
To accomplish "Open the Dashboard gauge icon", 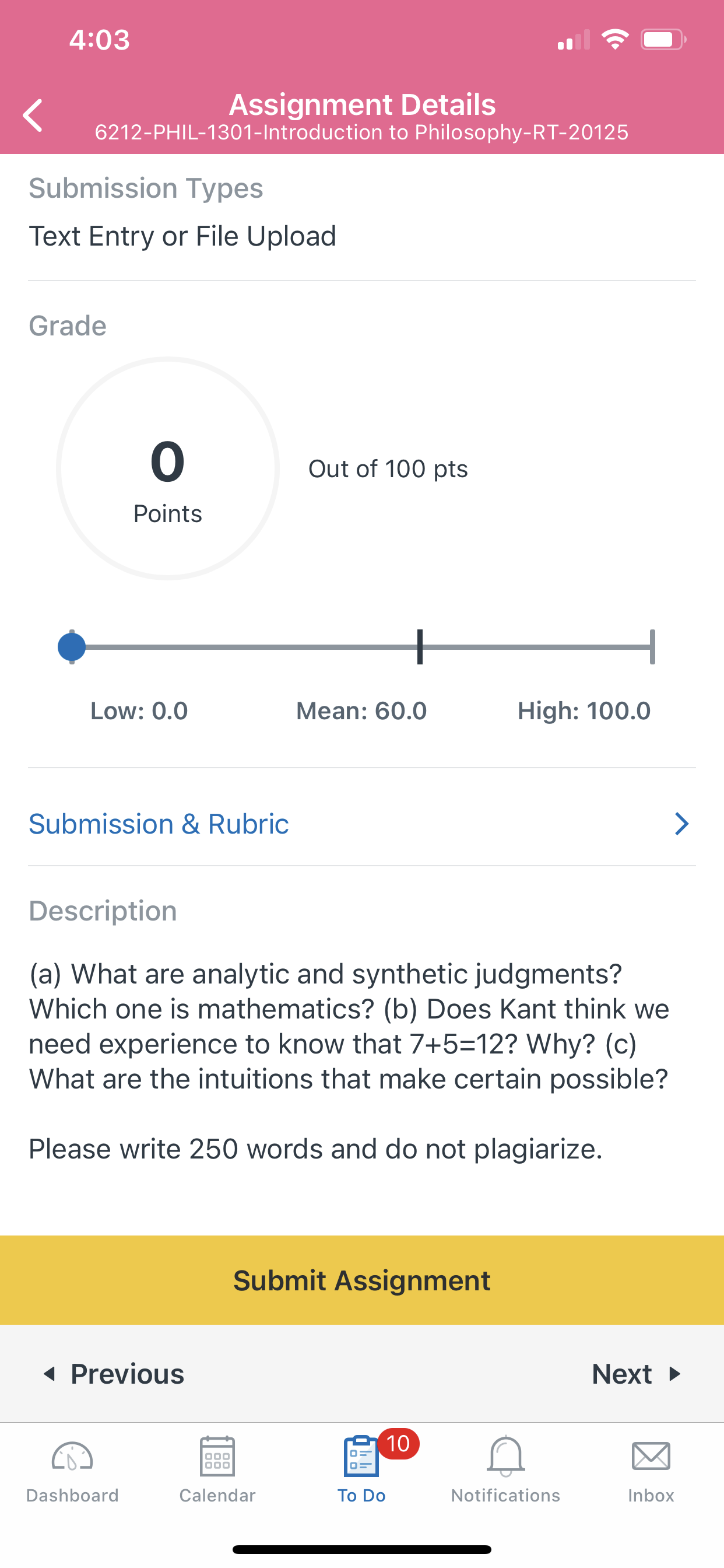I will coord(72,1457).
